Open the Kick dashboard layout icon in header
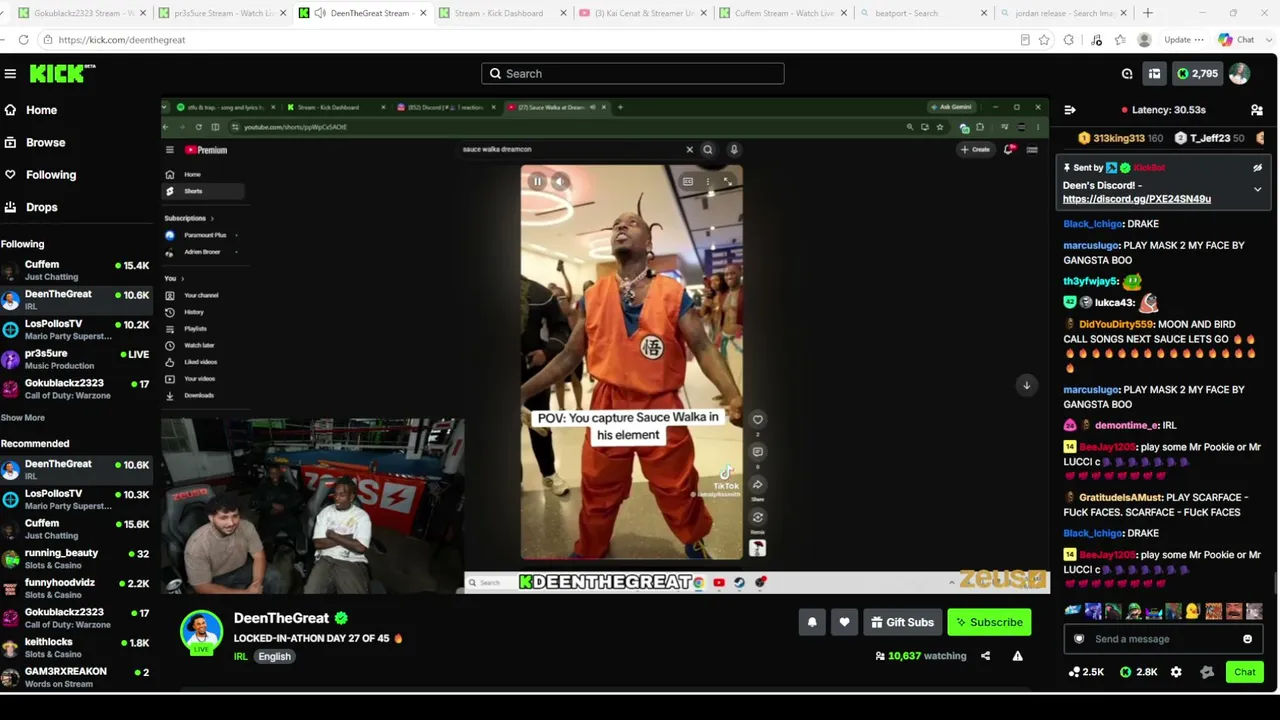The image size is (1280, 720). coord(1154,73)
